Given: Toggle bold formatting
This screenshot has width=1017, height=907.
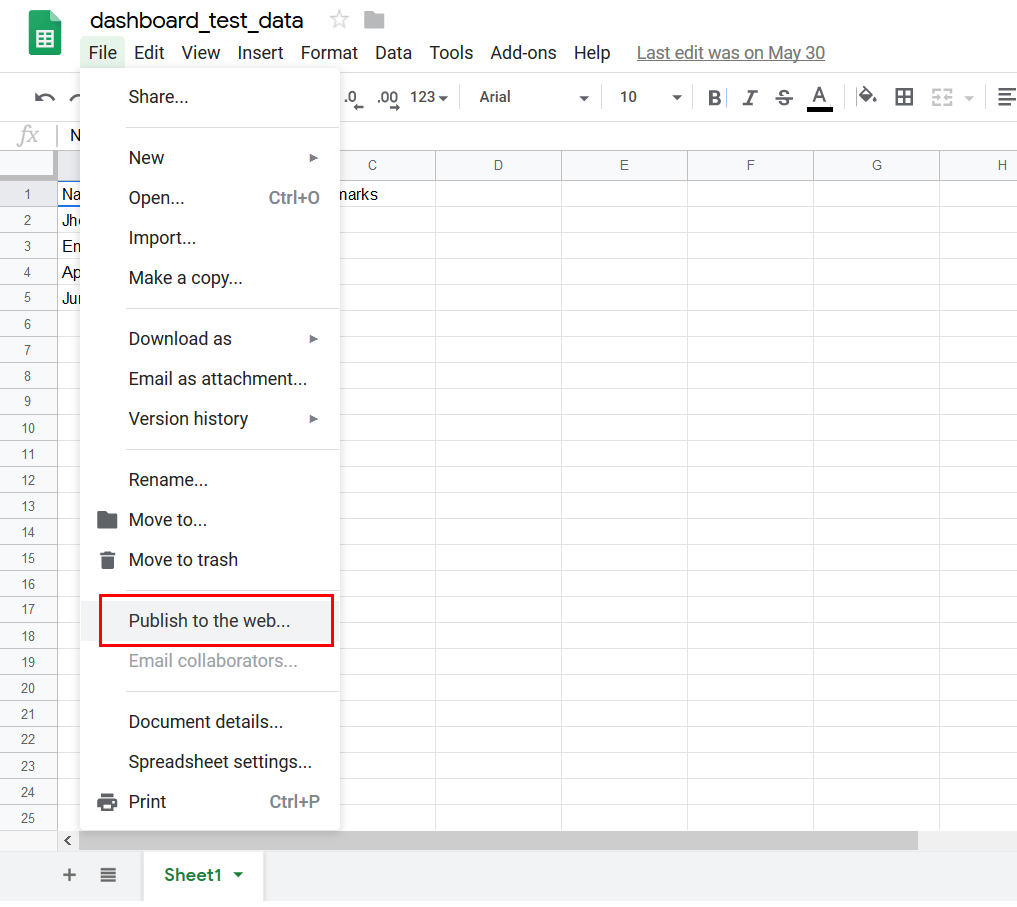Looking at the screenshot, I should (x=714, y=97).
